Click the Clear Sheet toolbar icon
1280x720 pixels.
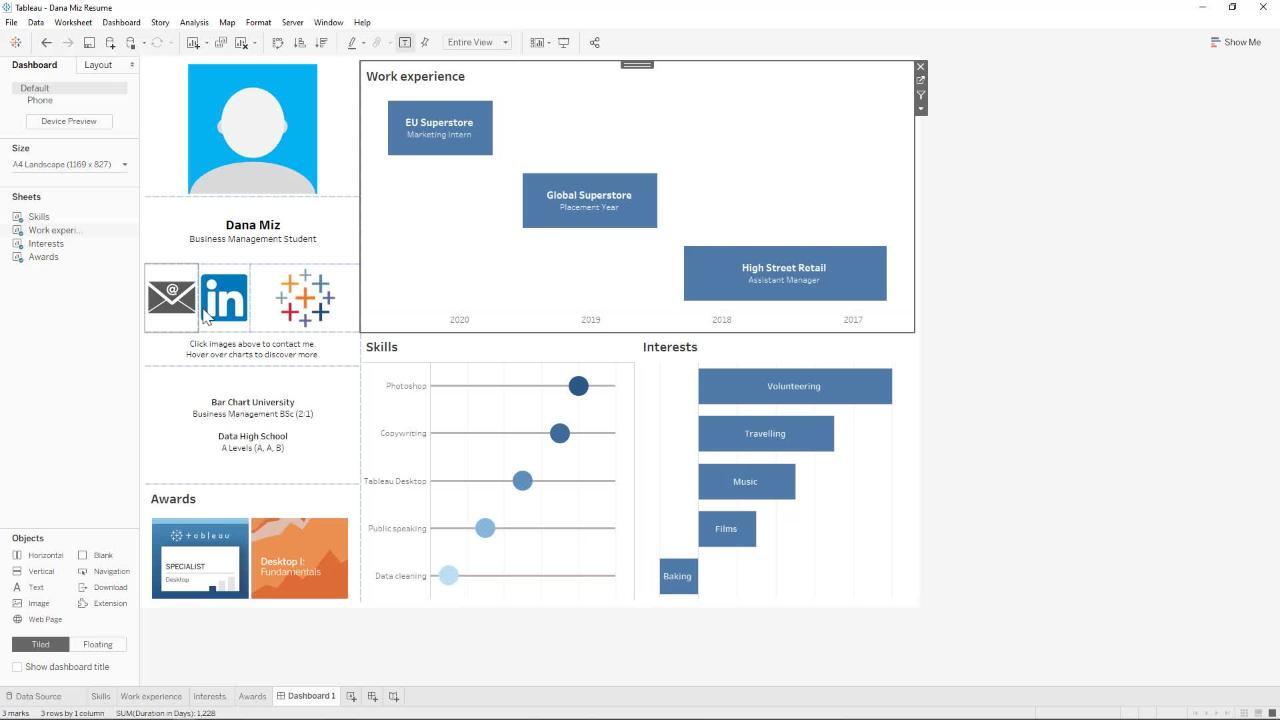pos(241,42)
